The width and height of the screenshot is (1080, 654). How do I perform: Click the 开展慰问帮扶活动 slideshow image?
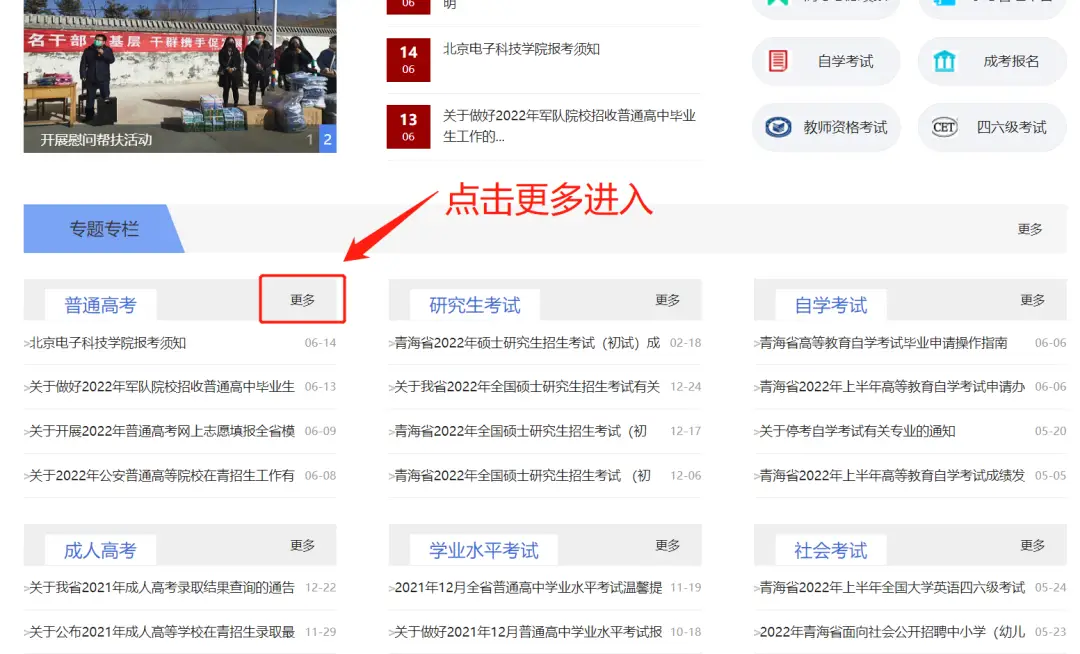coord(180,75)
